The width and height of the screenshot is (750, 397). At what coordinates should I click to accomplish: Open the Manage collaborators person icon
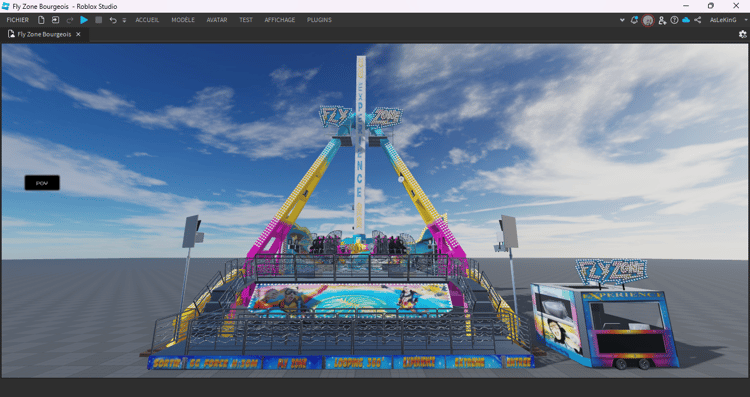pyautogui.click(x=662, y=20)
